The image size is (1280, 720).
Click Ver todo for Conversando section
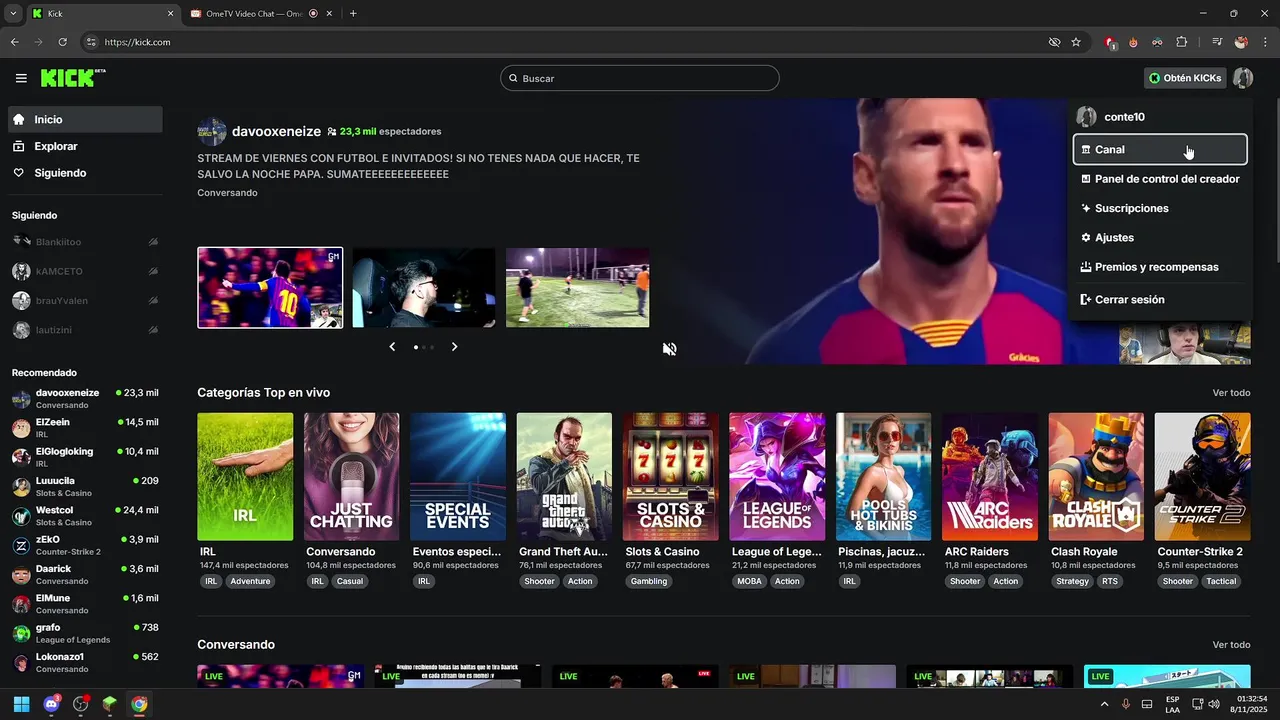coord(1231,645)
